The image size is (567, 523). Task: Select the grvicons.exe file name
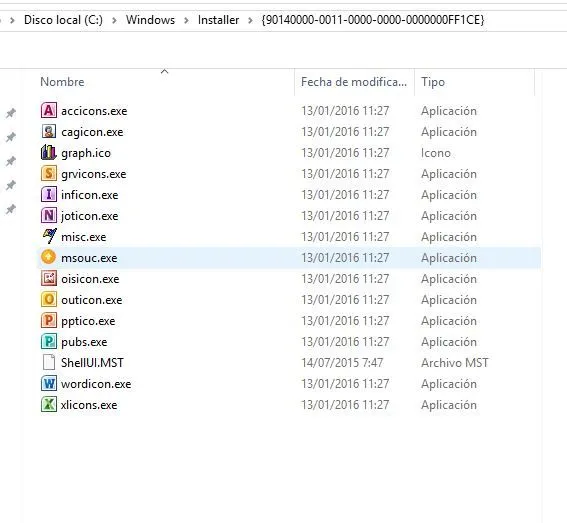[94, 174]
